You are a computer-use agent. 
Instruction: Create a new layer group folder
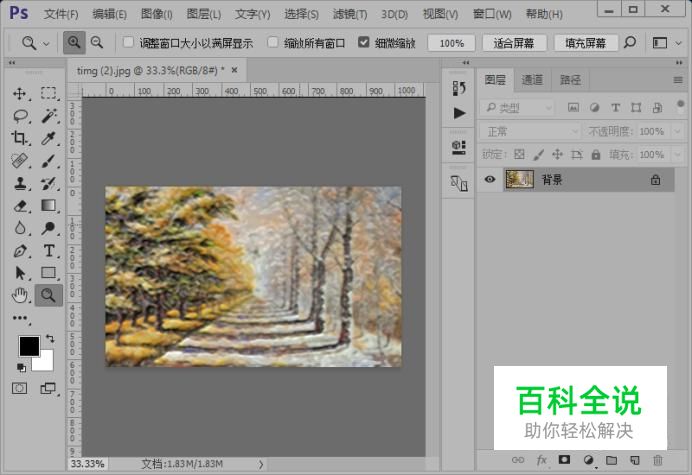point(611,460)
